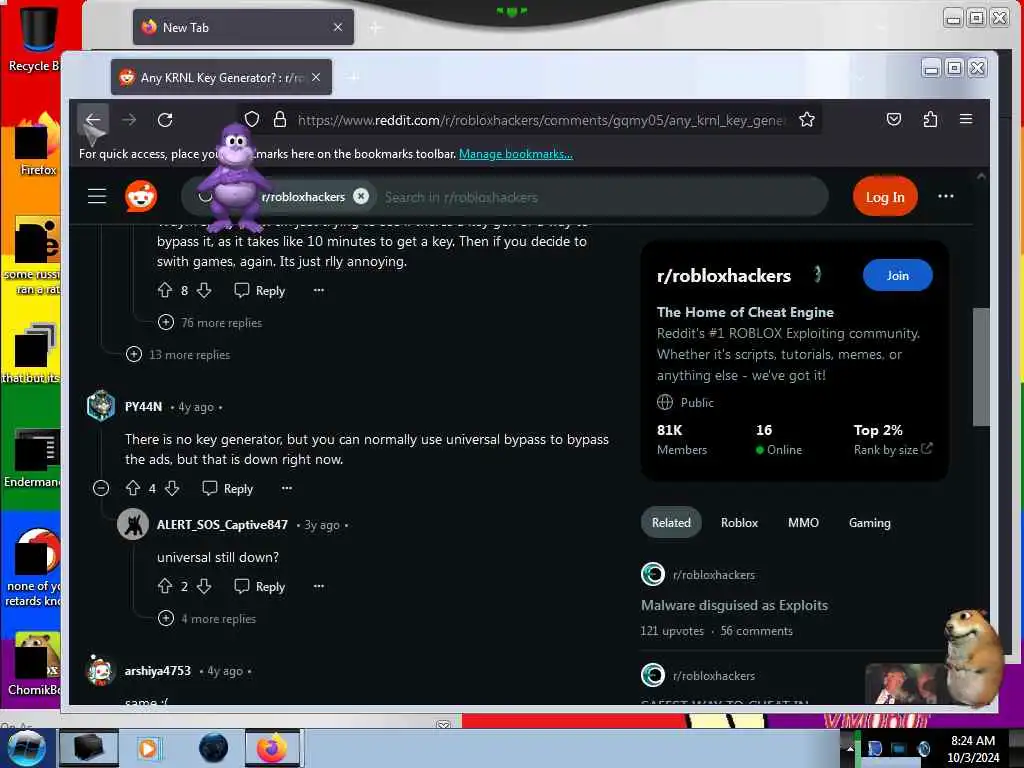Click the taskbar clock showing 8:24 AM
Image resolution: width=1024 pixels, height=768 pixels.
coord(973,749)
